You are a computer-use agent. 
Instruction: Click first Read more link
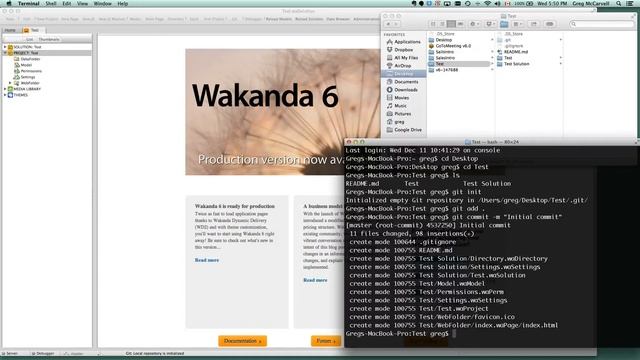[207, 260]
